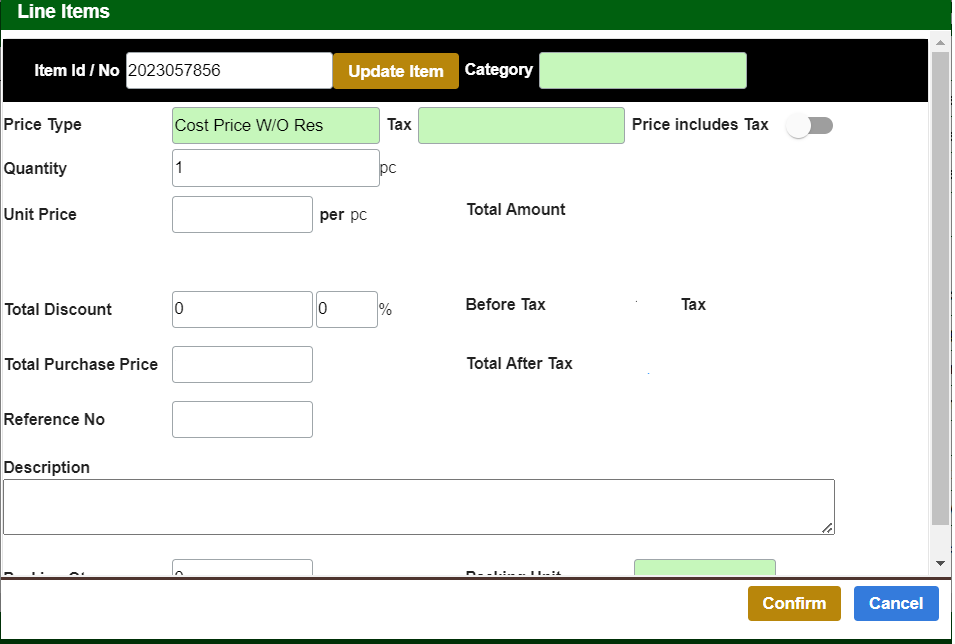Click the scrollbar up arrow

pyautogui.click(x=940, y=43)
